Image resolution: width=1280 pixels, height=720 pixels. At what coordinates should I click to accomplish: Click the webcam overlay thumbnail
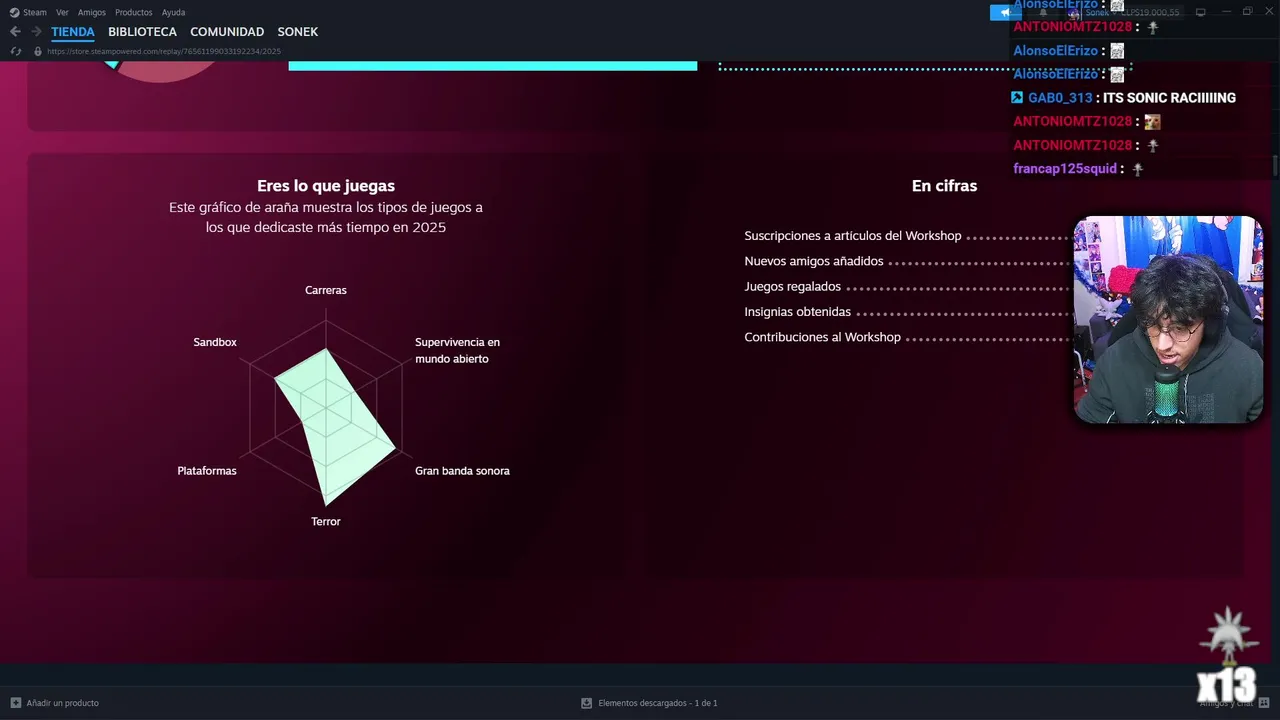1168,320
